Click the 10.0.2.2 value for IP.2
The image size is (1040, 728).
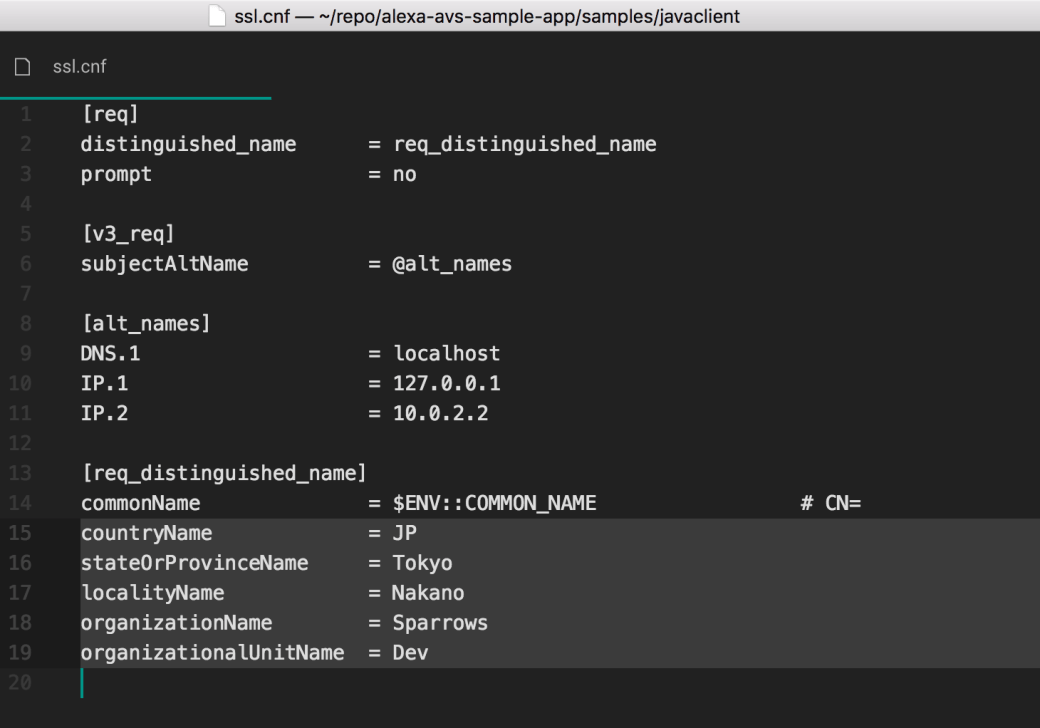(x=440, y=414)
